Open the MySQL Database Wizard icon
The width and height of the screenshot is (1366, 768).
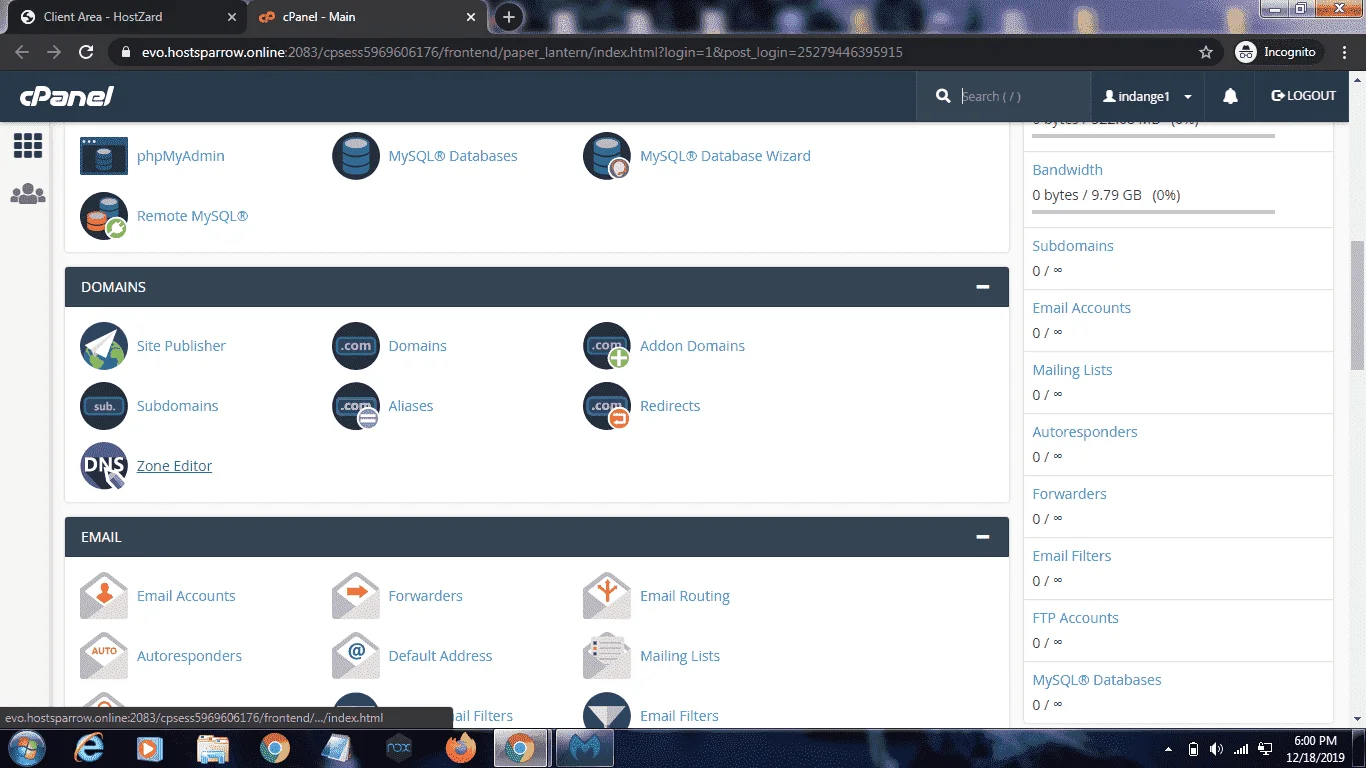(x=607, y=156)
